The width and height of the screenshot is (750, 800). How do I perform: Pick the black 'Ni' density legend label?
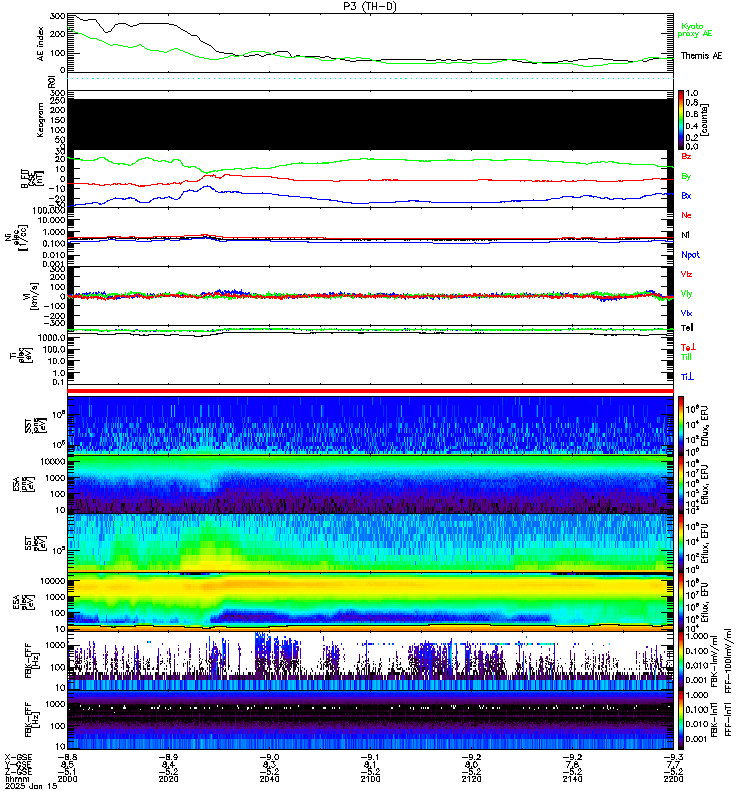point(685,235)
